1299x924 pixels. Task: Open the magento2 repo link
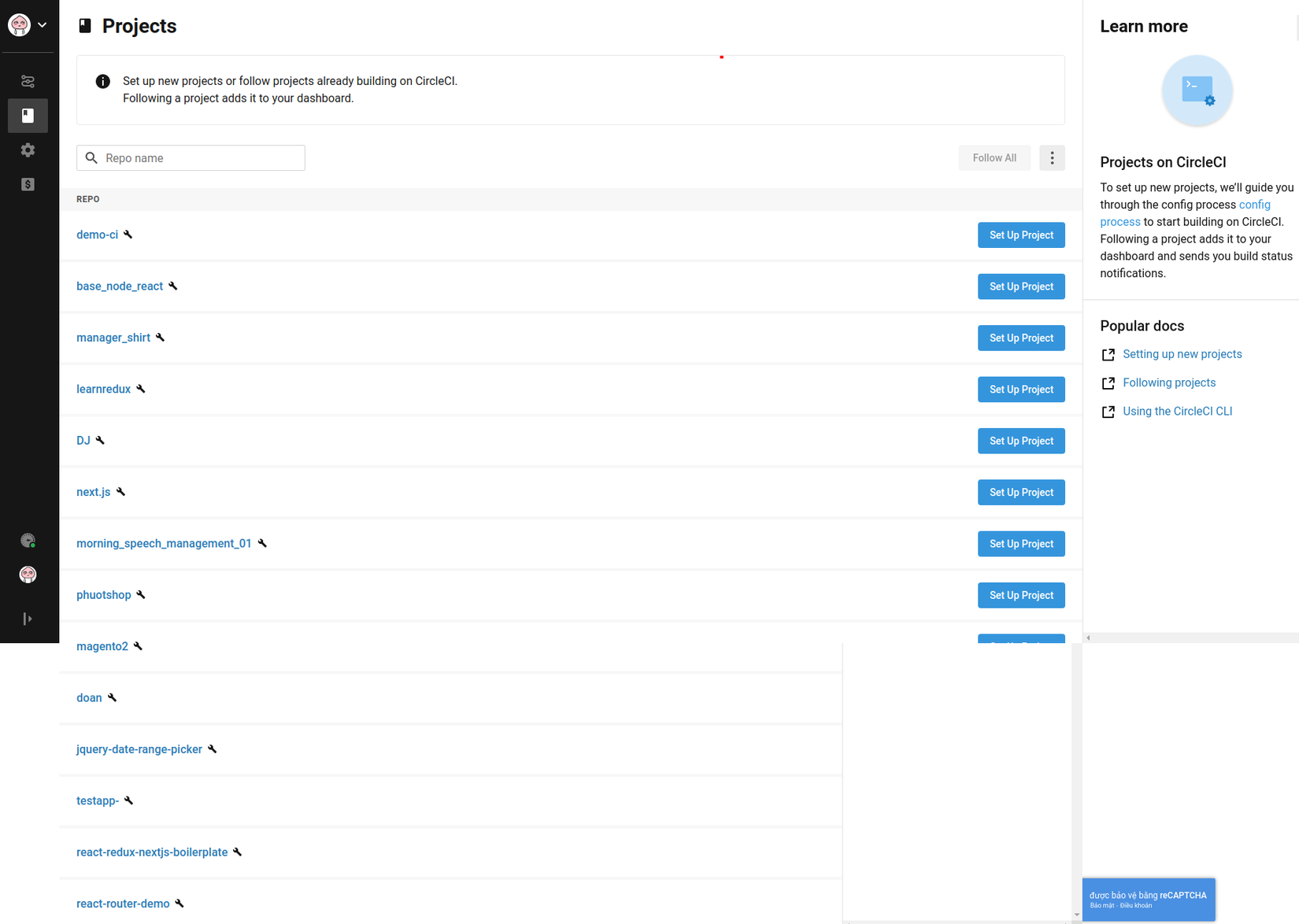[x=102, y=646]
